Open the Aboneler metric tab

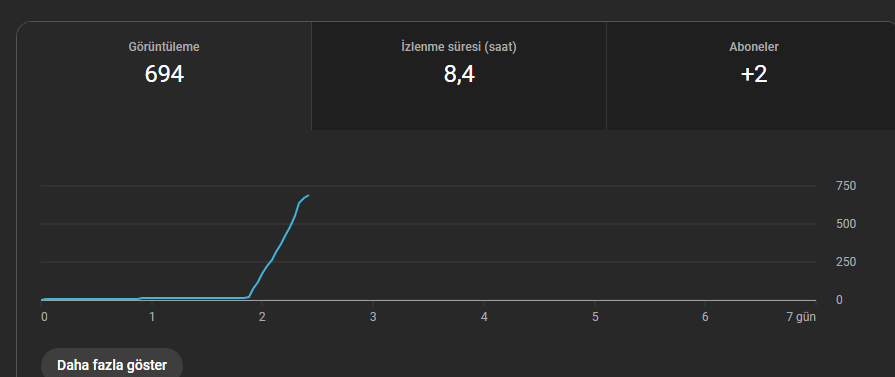click(753, 76)
